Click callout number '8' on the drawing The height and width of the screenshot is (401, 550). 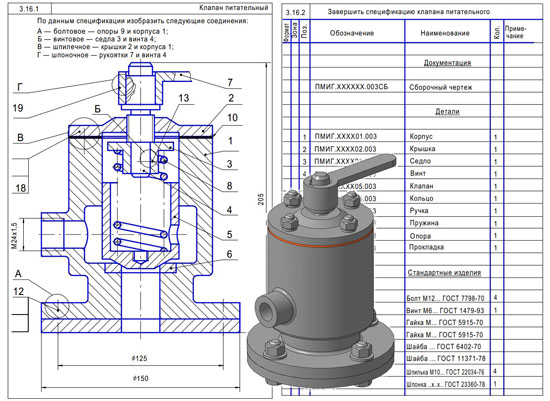(x=229, y=186)
